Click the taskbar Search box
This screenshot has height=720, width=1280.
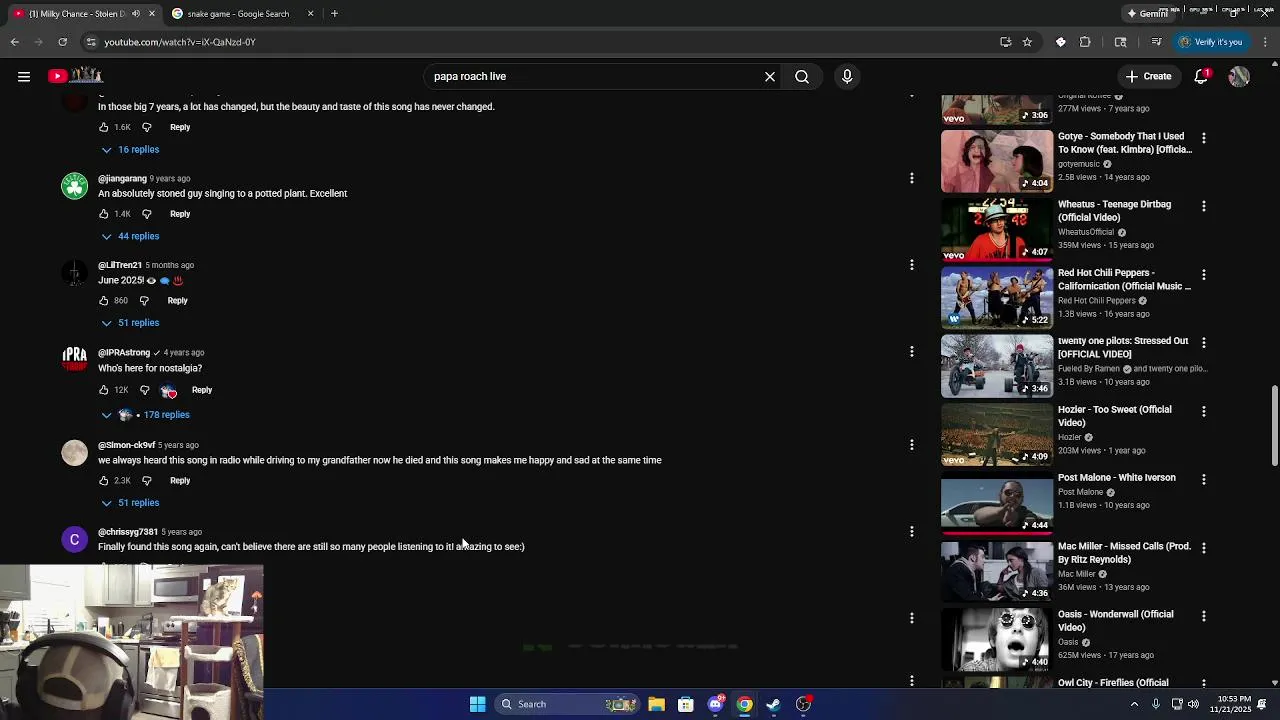click(567, 704)
